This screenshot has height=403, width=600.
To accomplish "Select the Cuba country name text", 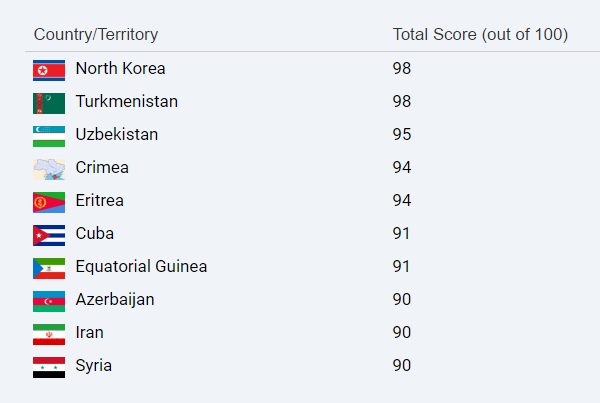I will 94,234.
